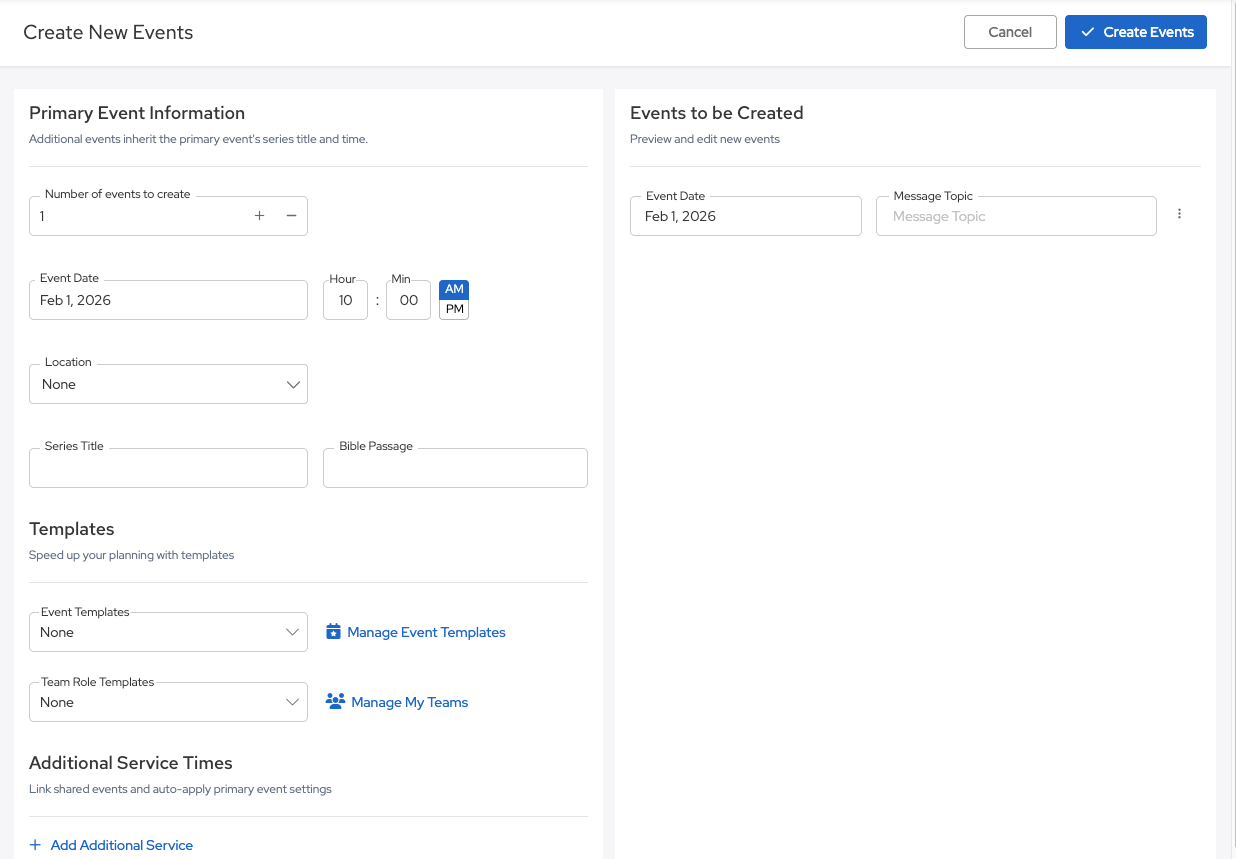This screenshot has height=859, width=1236.
Task: Expand the Location dropdown
Action: (x=168, y=384)
